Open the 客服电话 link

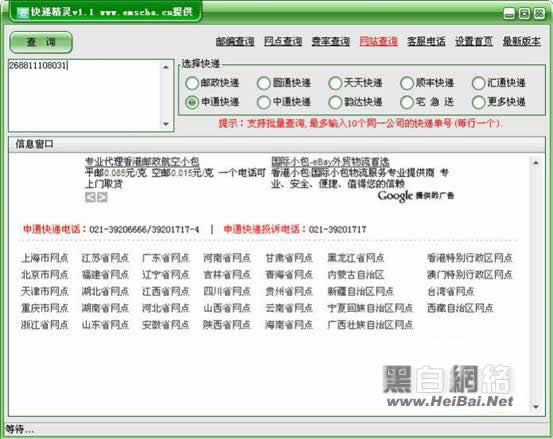pos(426,42)
